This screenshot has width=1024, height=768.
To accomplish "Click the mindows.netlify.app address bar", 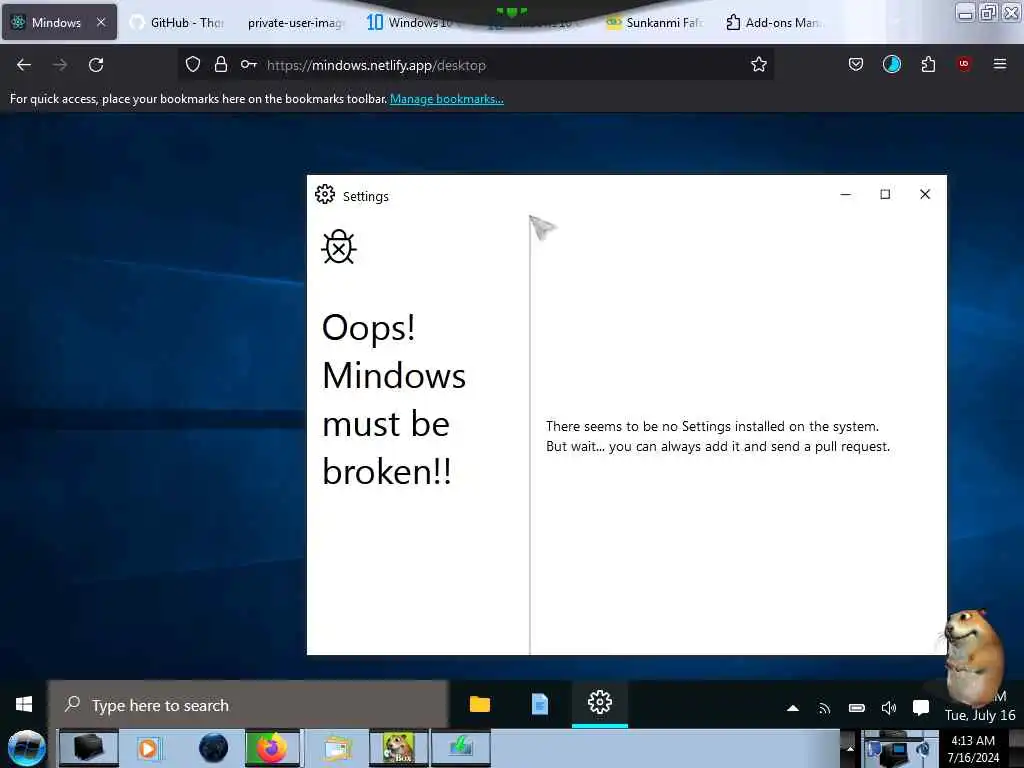I will tap(476, 65).
